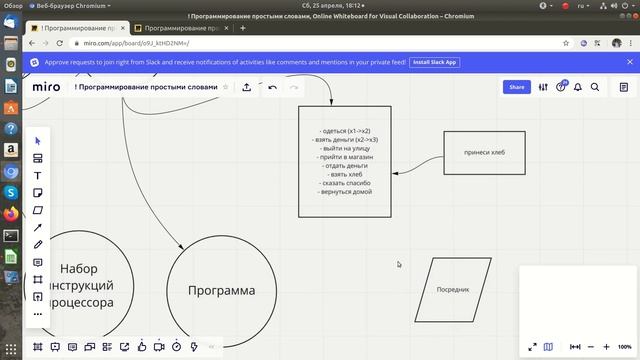Open notifications bell
Viewport: 640px width, 360px height.
click(578, 87)
